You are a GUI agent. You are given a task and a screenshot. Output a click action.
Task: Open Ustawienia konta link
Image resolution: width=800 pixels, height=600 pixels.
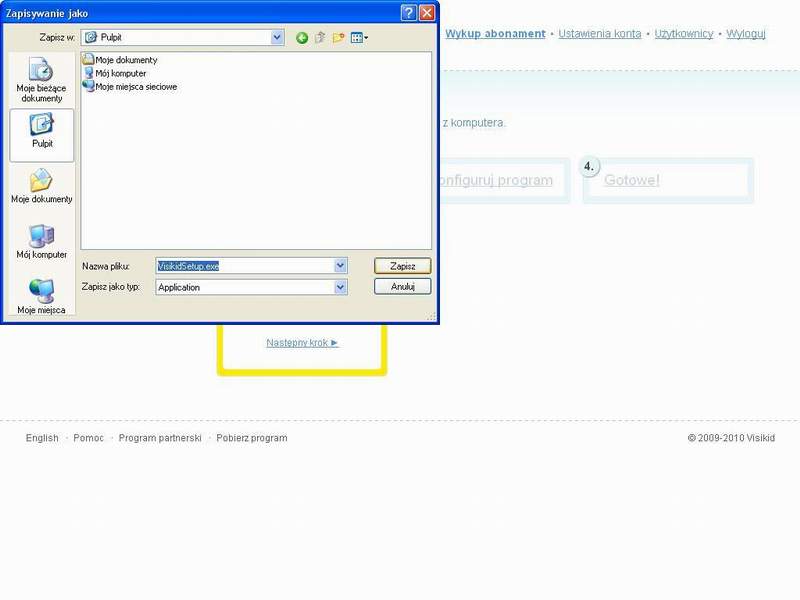[599, 34]
